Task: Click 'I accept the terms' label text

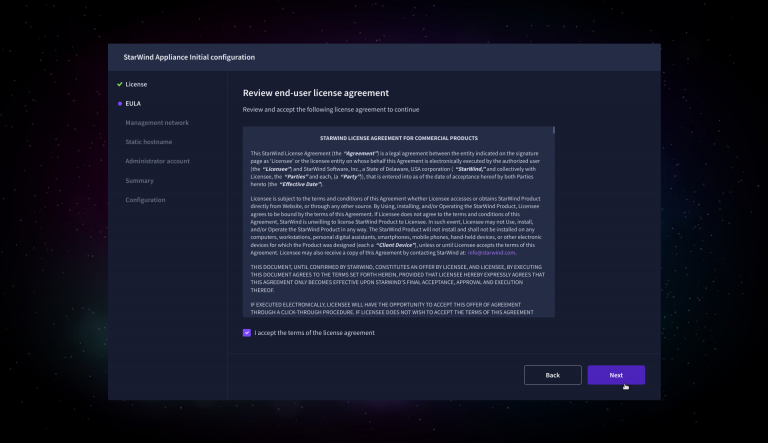Action: pos(314,333)
